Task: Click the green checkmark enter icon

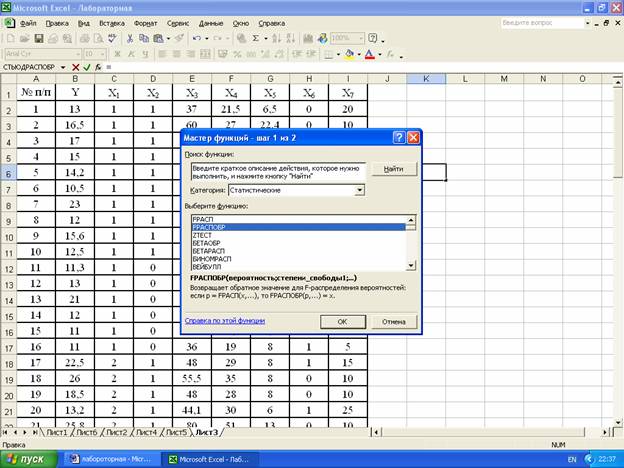Action: pyautogui.click(x=86, y=67)
